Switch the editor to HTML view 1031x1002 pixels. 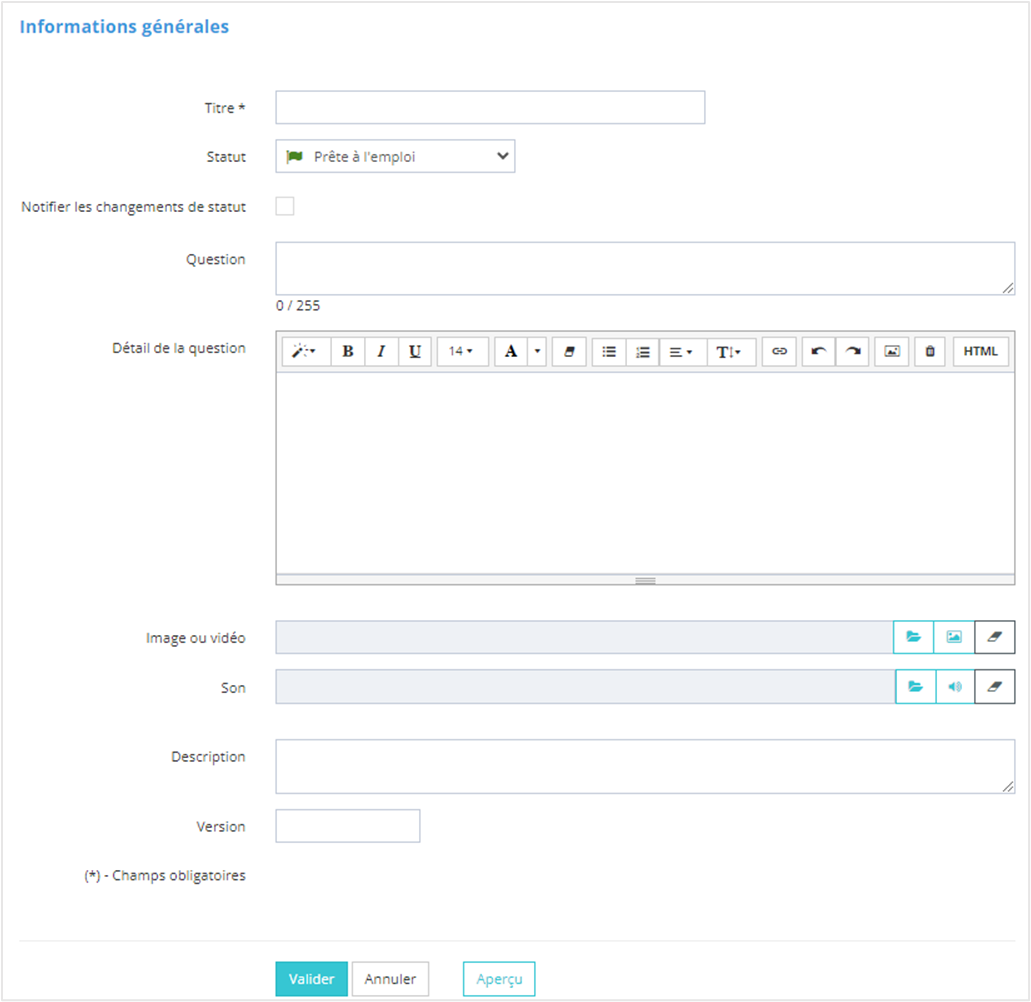980,352
